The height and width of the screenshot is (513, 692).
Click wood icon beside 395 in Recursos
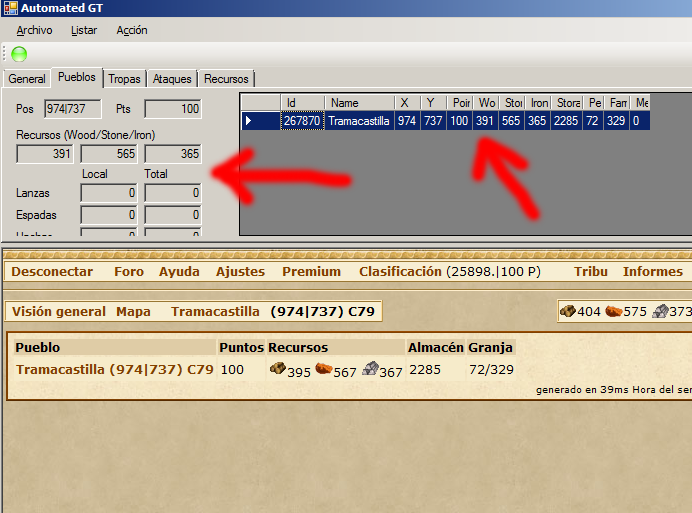278,368
